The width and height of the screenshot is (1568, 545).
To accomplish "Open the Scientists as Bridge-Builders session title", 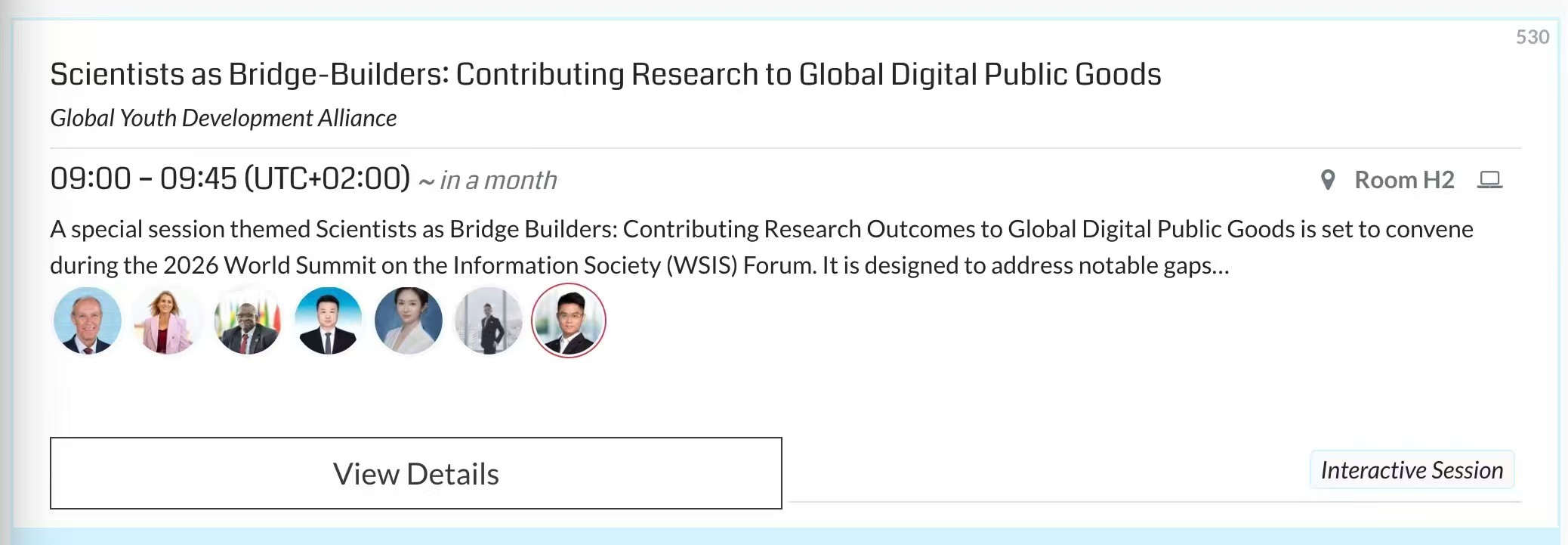I will click(606, 74).
